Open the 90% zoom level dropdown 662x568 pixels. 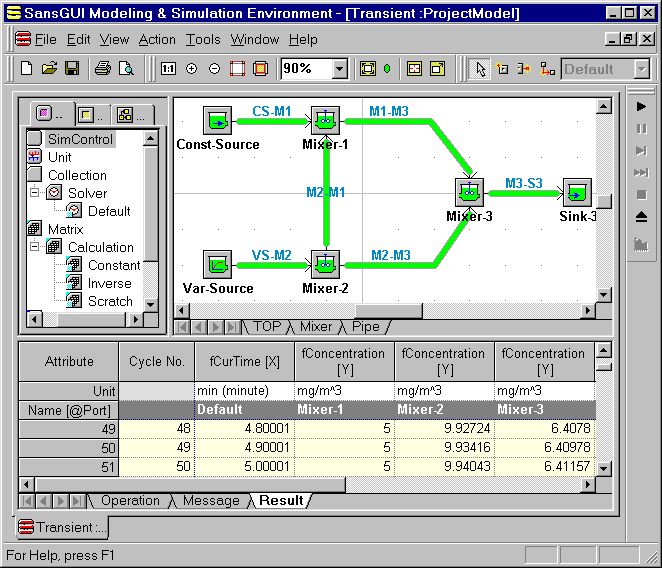click(x=339, y=69)
